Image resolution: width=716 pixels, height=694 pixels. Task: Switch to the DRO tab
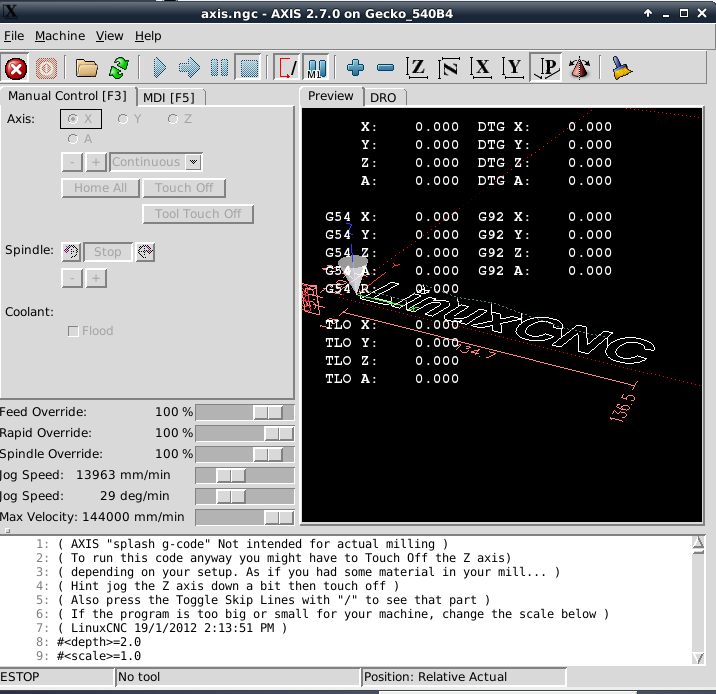pos(383,97)
